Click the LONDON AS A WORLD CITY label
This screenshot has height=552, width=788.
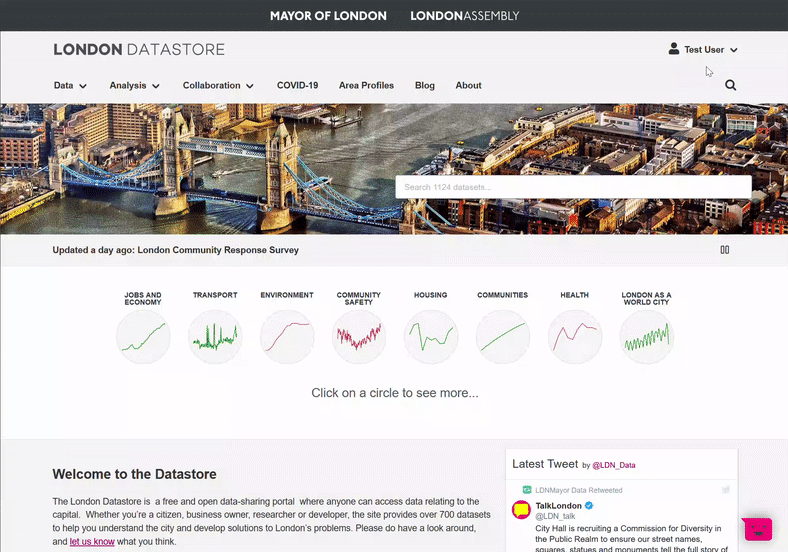(646, 299)
